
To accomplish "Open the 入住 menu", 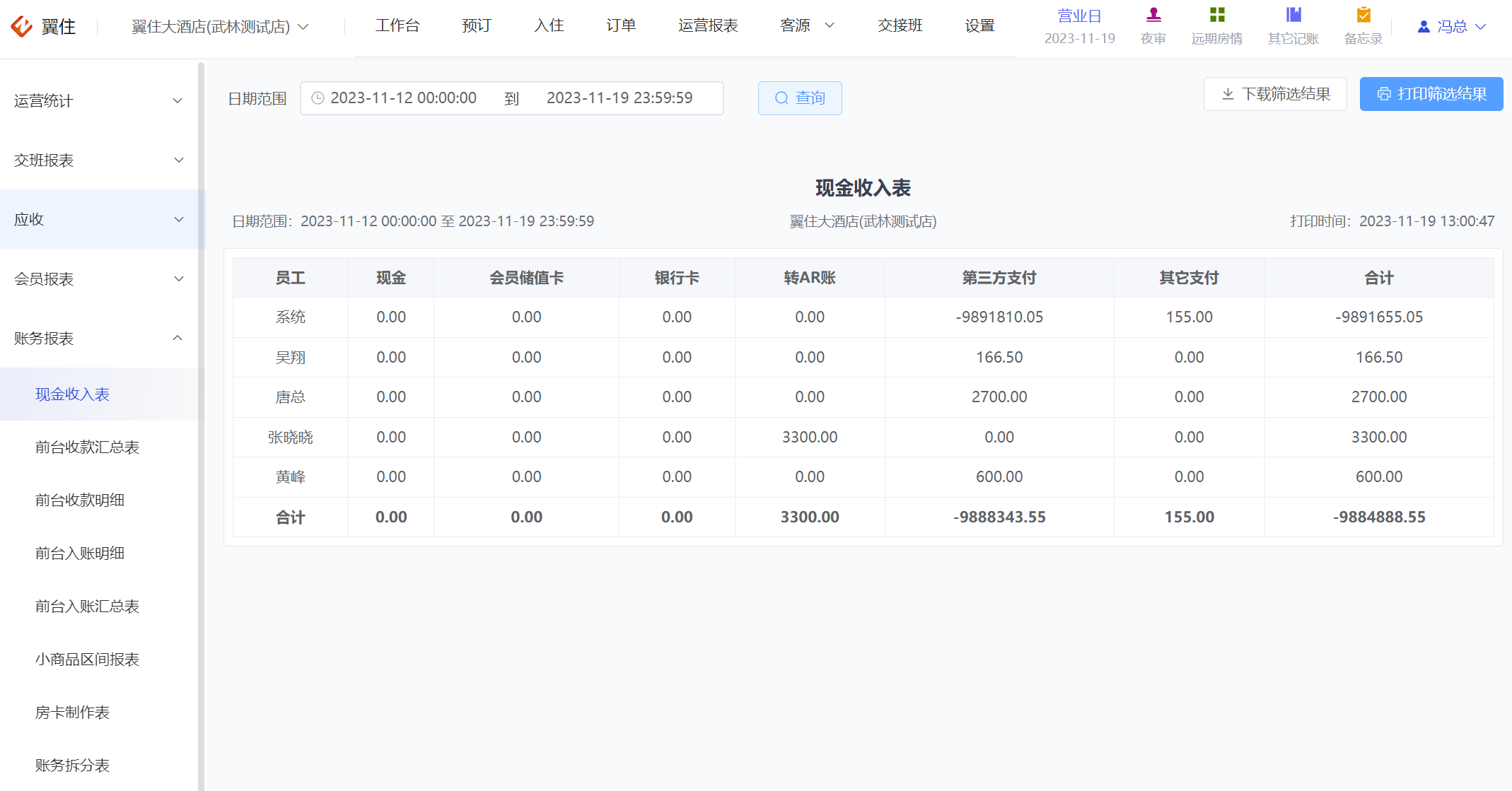I will (x=549, y=25).
